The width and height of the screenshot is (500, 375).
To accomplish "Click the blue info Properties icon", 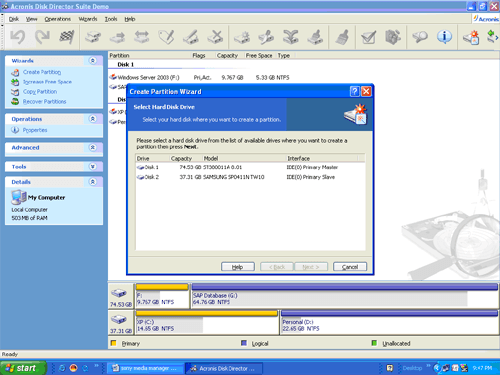I will click(444, 37).
